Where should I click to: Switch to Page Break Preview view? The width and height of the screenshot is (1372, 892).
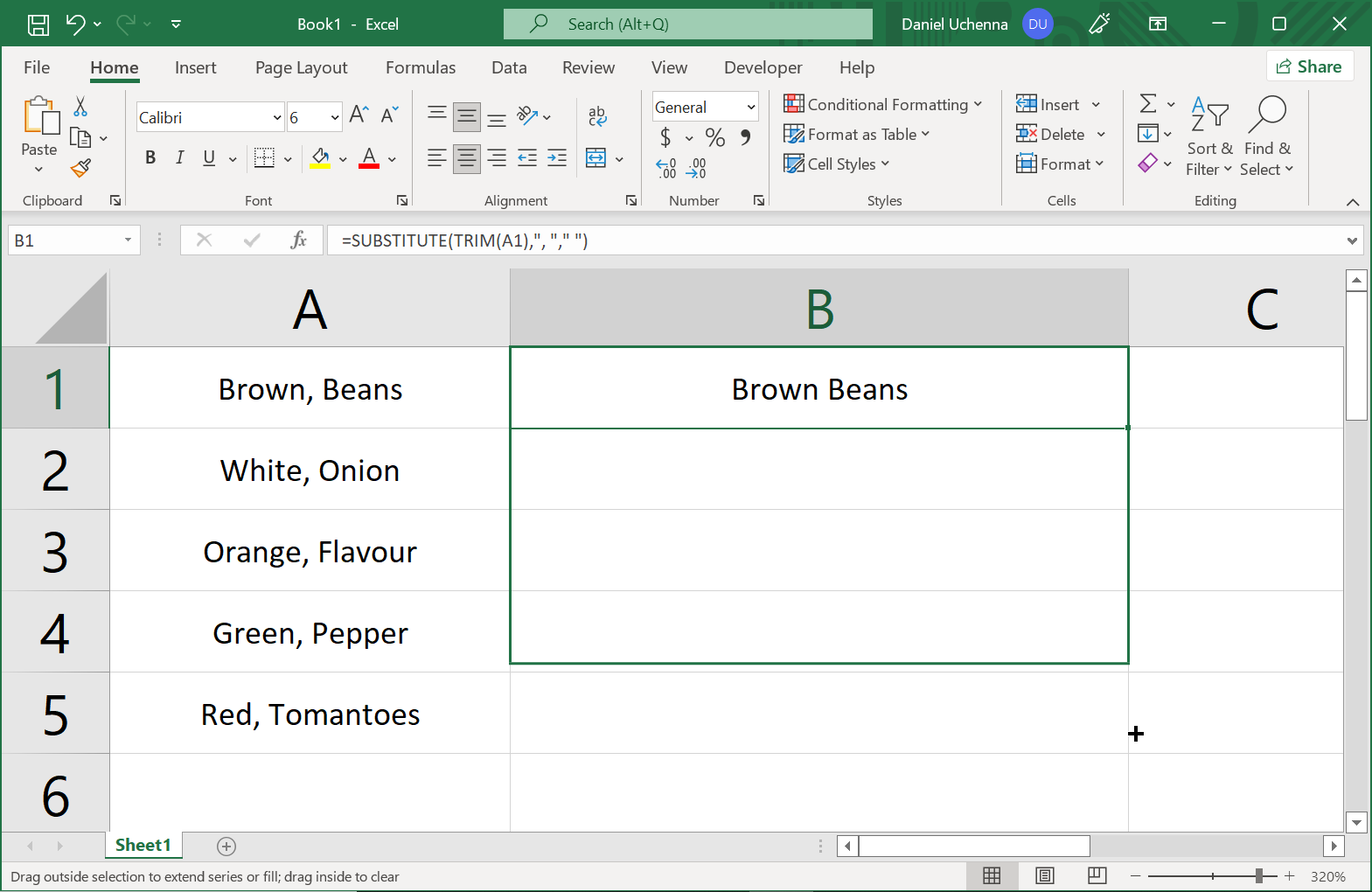click(x=1097, y=875)
